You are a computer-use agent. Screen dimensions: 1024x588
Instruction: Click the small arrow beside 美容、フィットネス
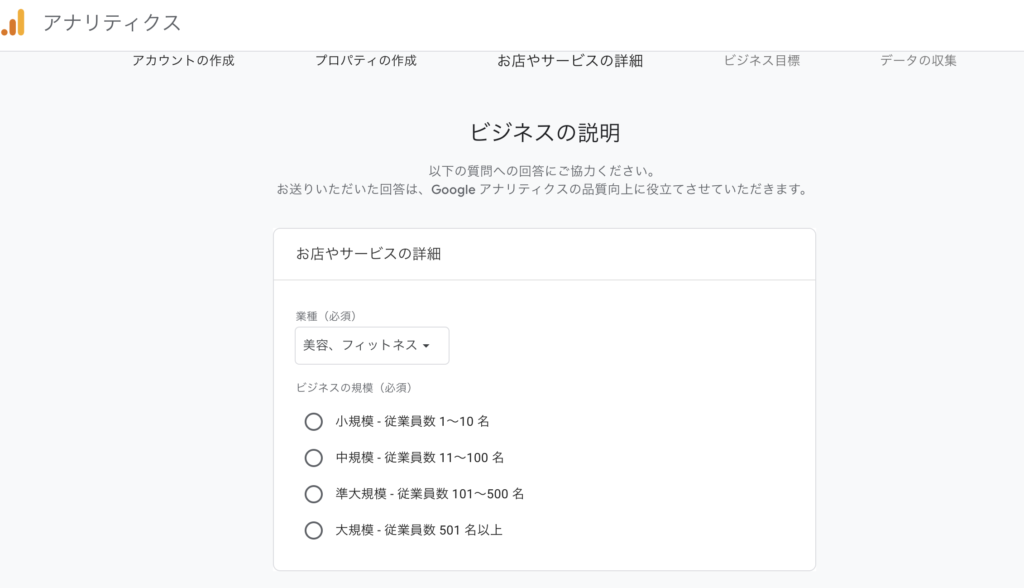(426, 346)
